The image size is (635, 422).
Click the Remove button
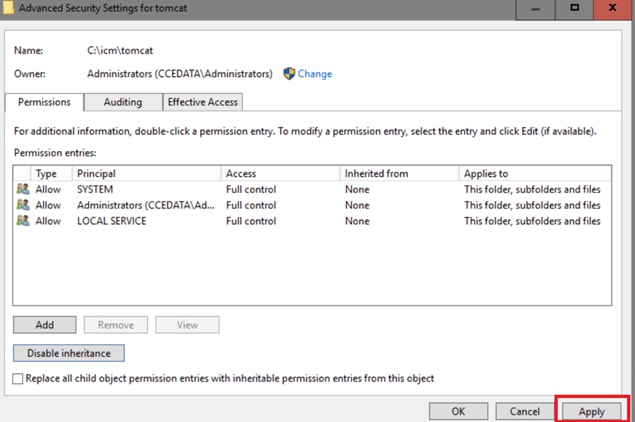coord(116,325)
